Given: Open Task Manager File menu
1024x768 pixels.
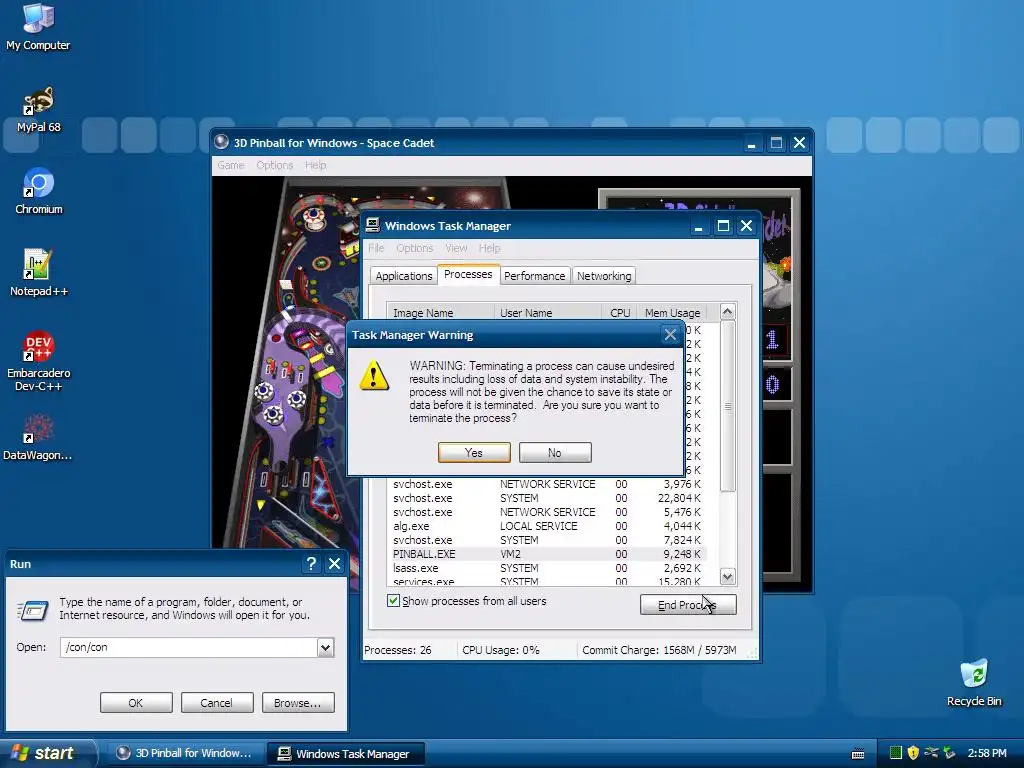Looking at the screenshot, I should [x=376, y=248].
